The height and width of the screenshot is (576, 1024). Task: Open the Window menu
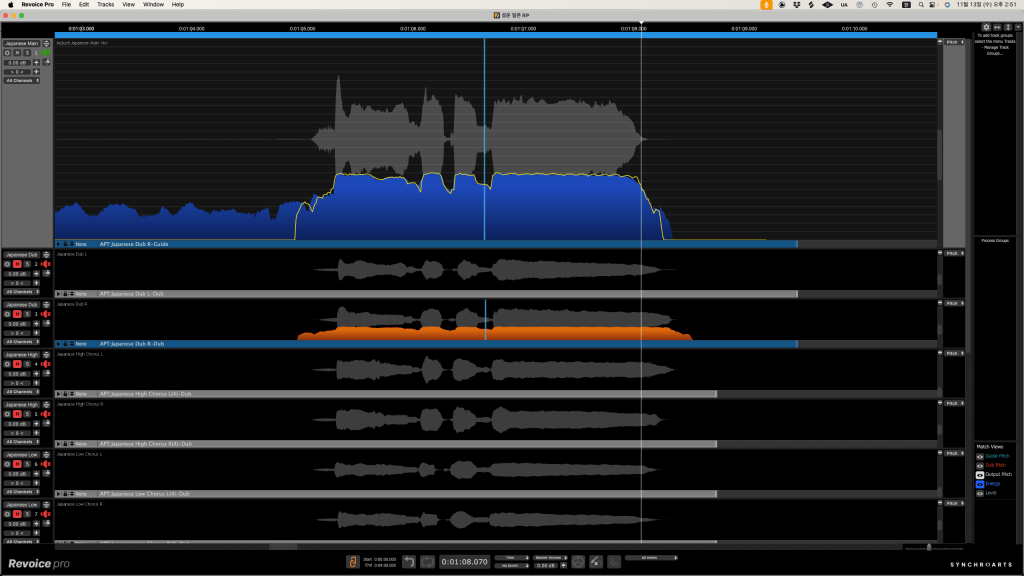coord(153,5)
